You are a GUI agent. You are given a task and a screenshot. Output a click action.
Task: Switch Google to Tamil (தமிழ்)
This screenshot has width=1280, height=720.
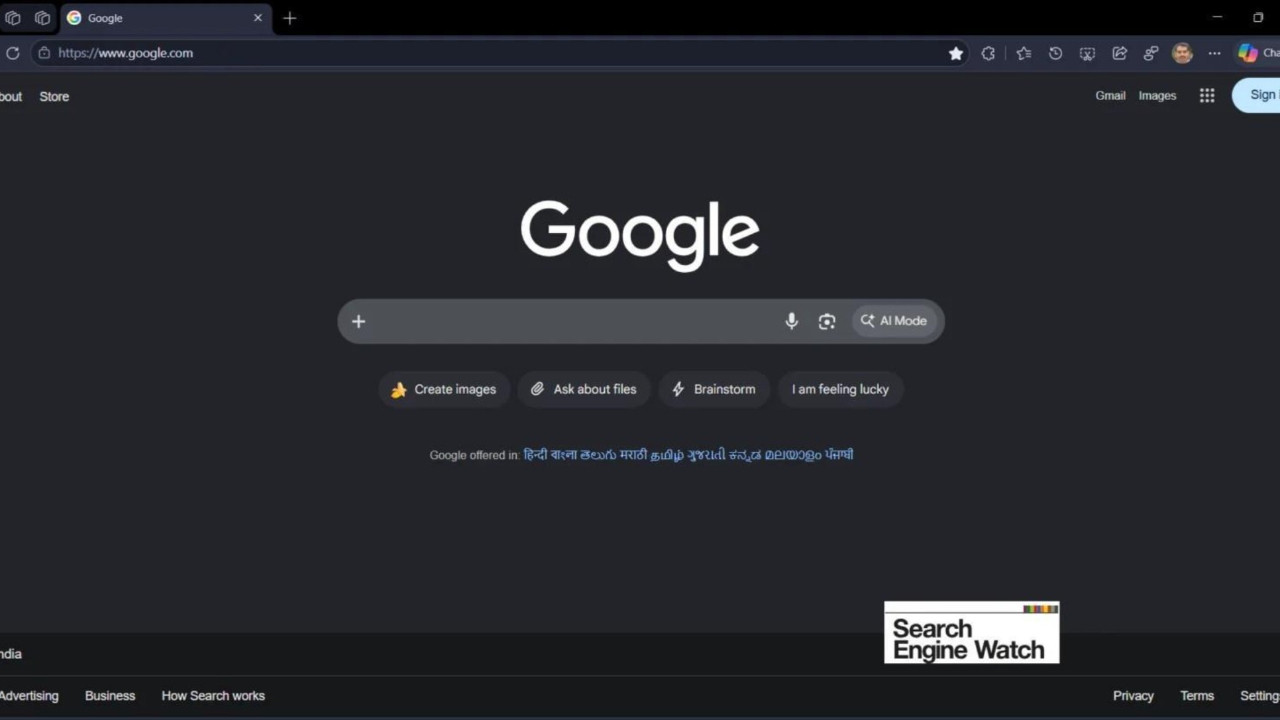(x=667, y=454)
